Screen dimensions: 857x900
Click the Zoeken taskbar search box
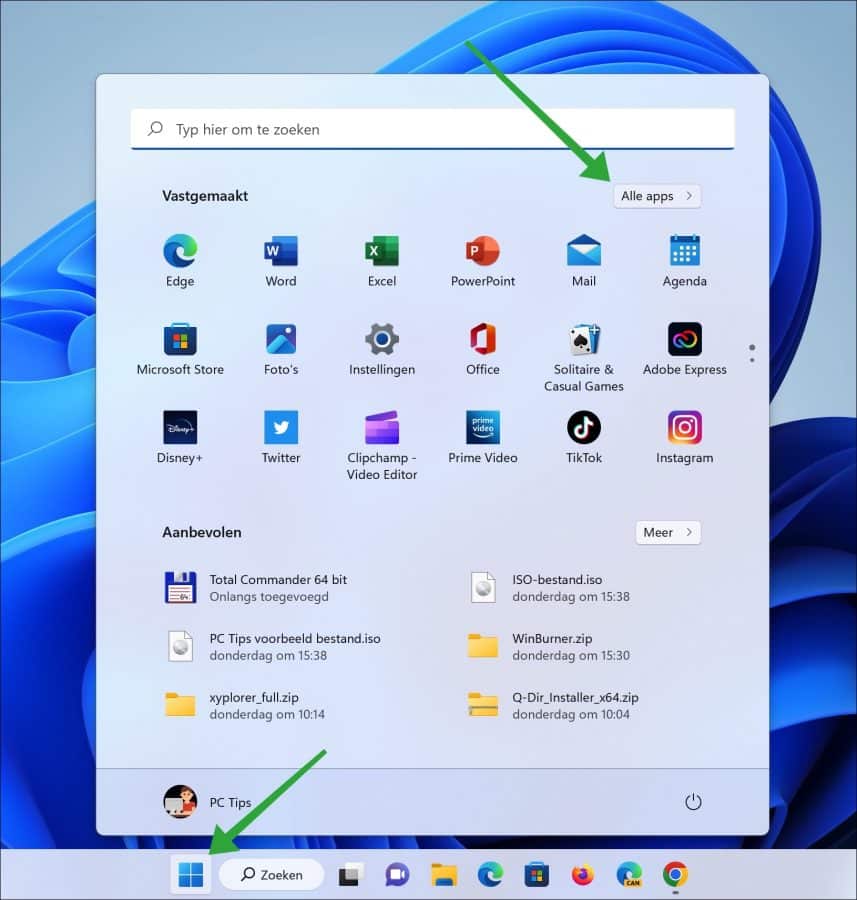tap(272, 875)
